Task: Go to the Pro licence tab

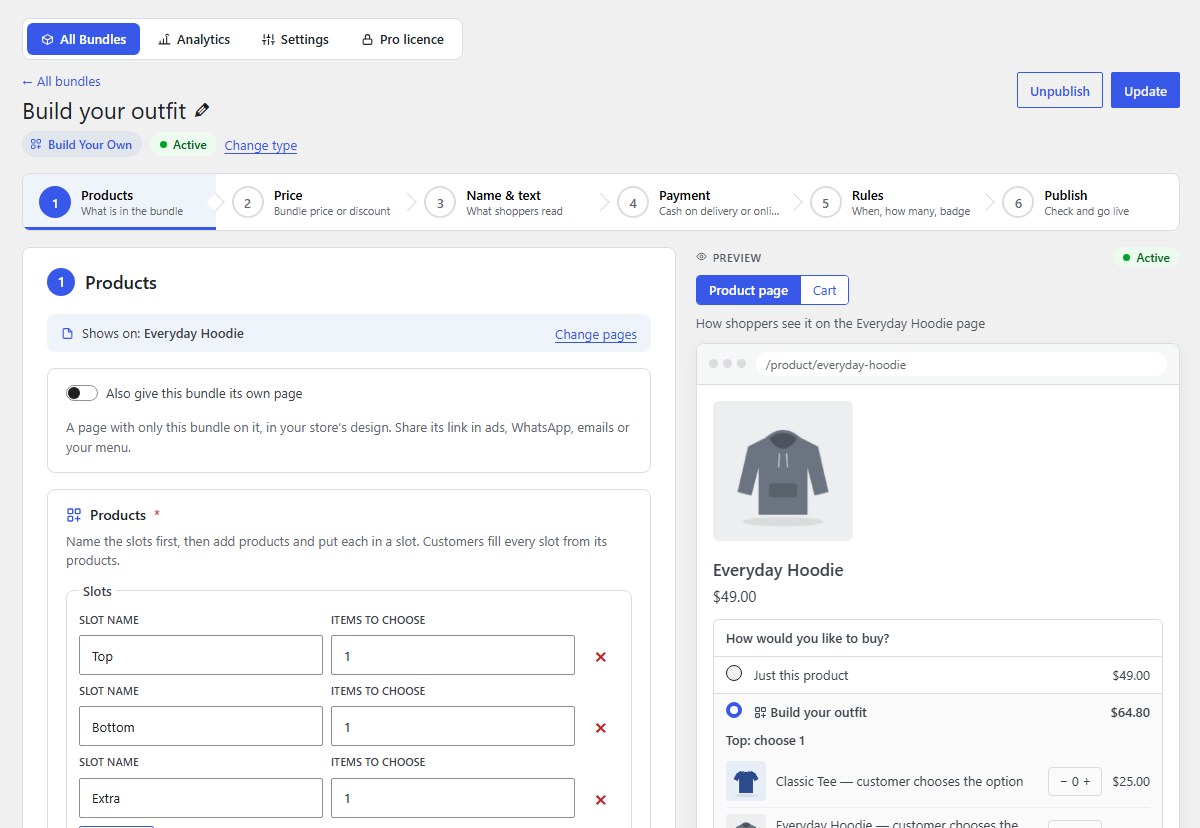Action: 402,40
